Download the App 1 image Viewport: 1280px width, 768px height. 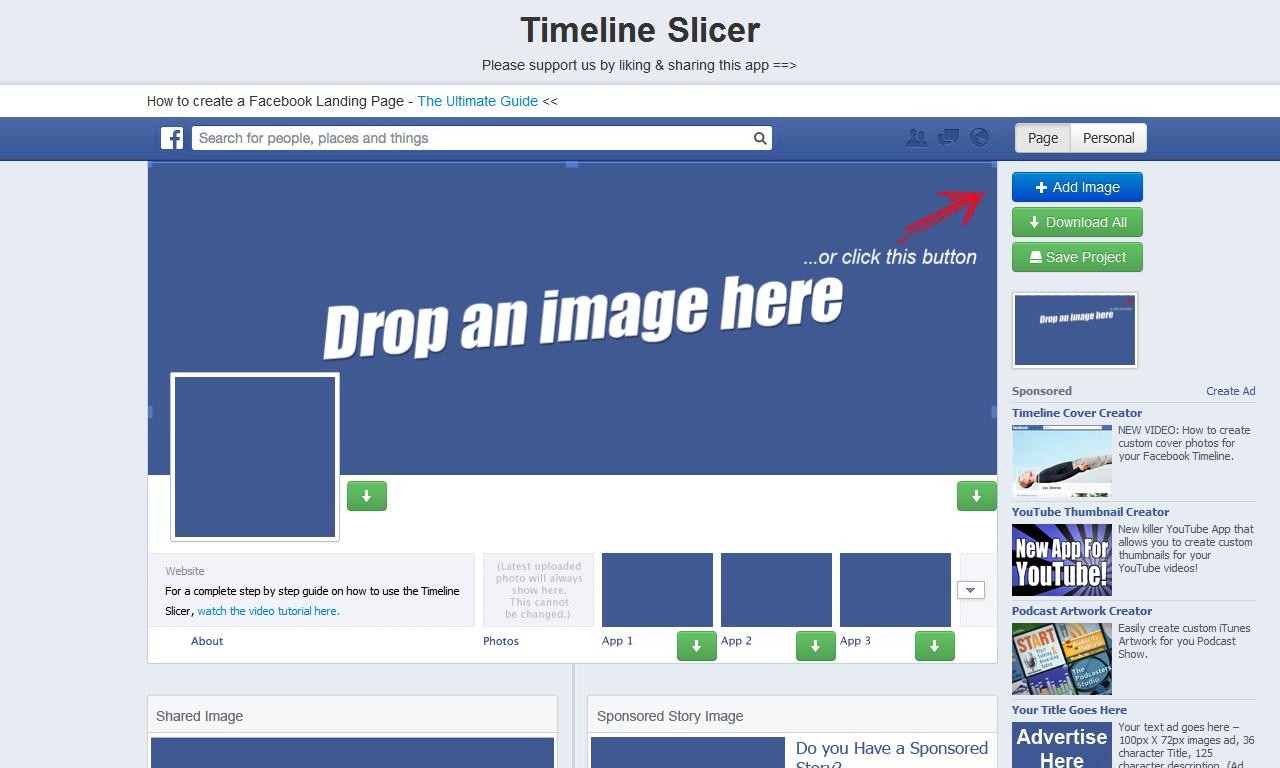click(696, 646)
